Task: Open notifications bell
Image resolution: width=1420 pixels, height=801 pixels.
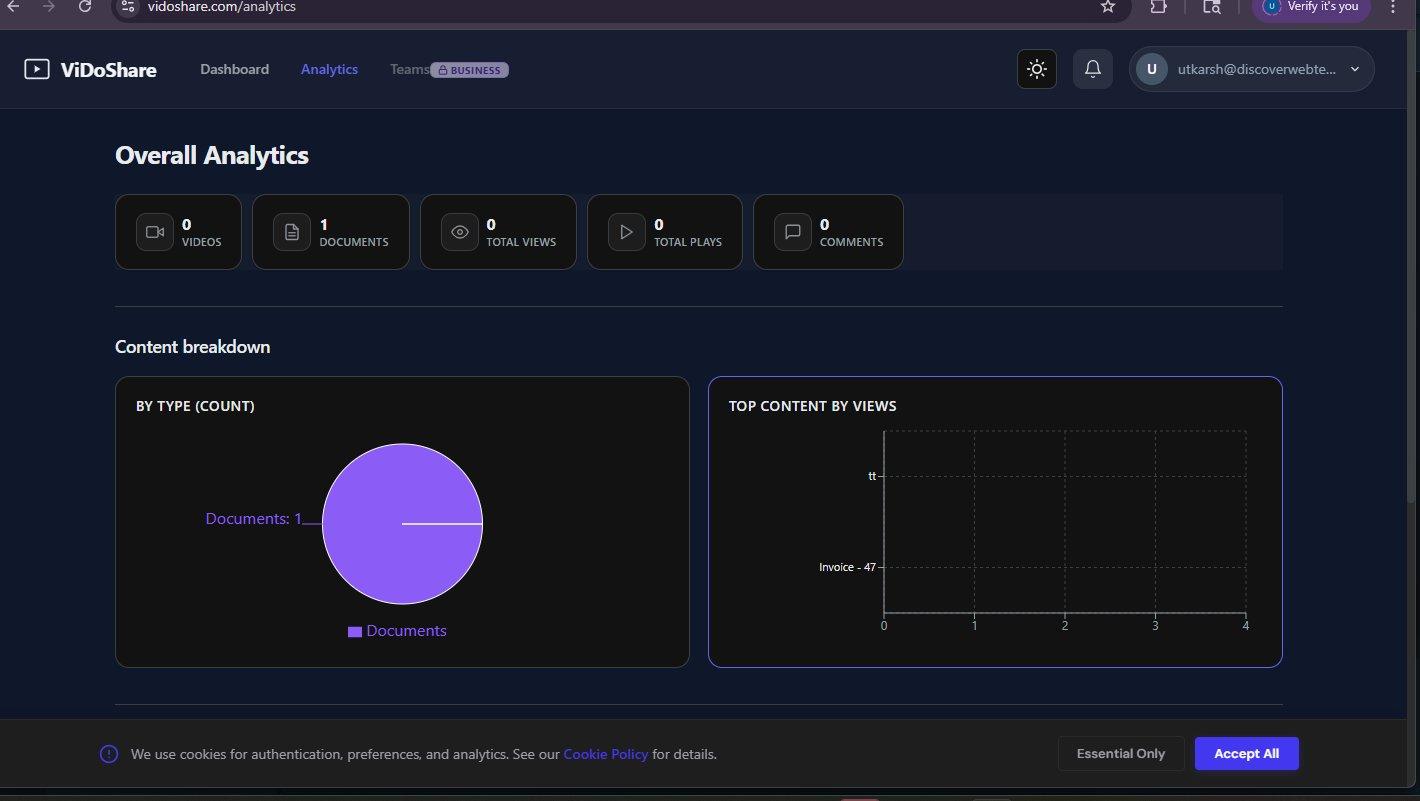Action: click(x=1093, y=69)
